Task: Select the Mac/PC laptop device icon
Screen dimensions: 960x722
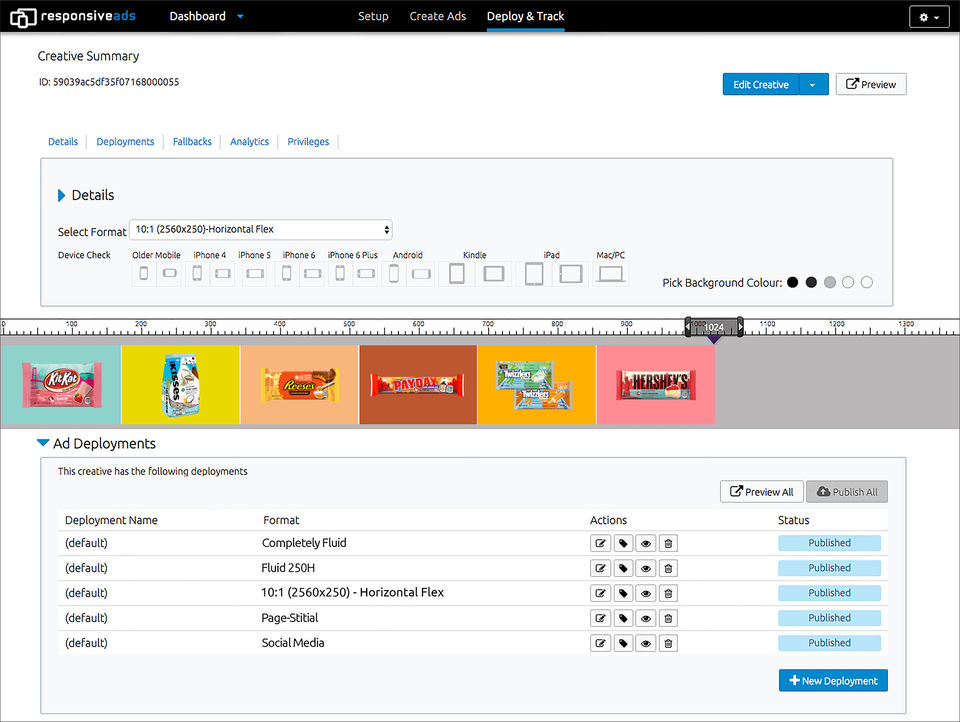Action: [610, 273]
